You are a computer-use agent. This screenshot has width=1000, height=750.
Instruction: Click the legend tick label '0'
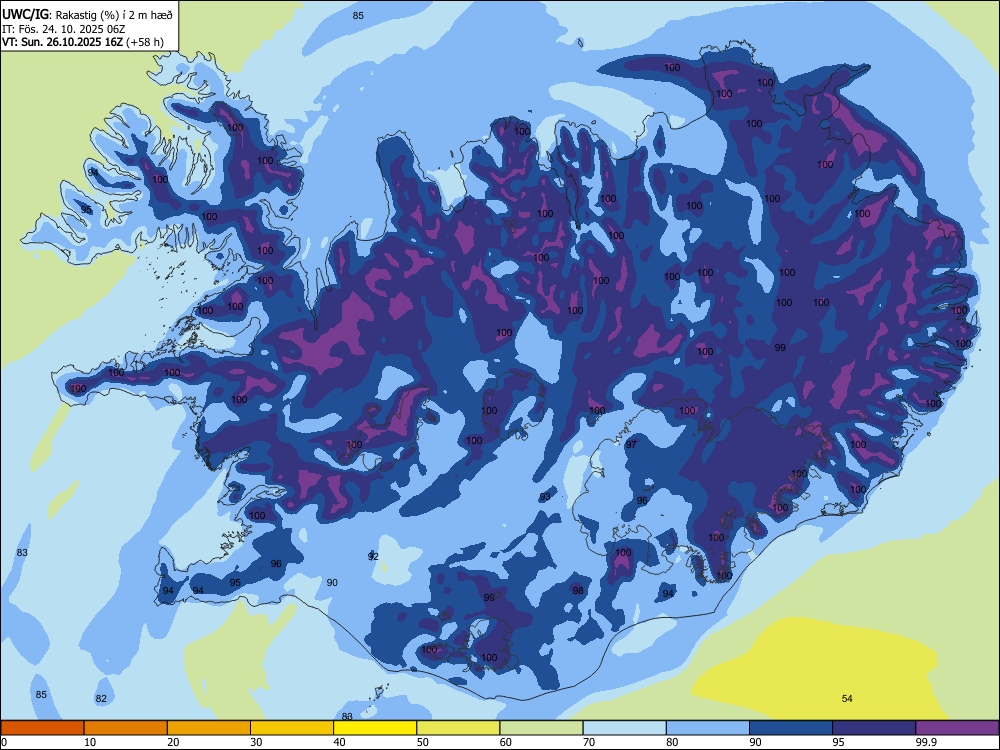pos(4,742)
